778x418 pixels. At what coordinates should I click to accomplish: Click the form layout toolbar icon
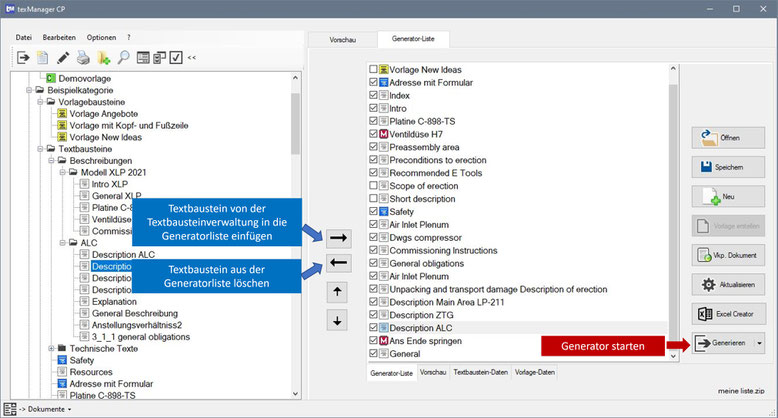pyautogui.click(x=143, y=58)
